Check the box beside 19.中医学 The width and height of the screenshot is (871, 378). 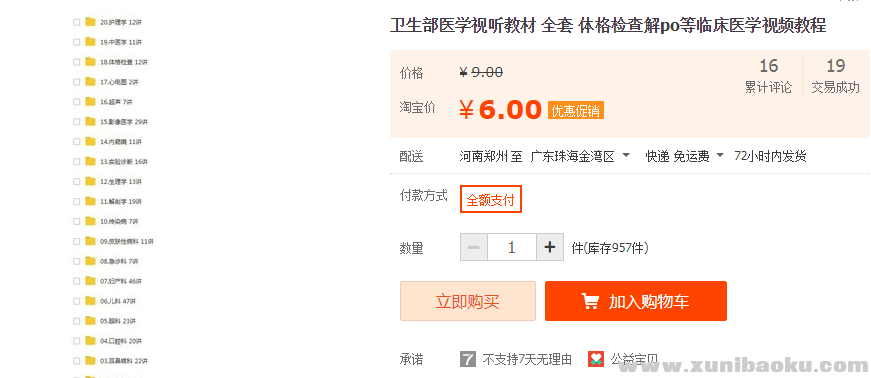[x=77, y=42]
